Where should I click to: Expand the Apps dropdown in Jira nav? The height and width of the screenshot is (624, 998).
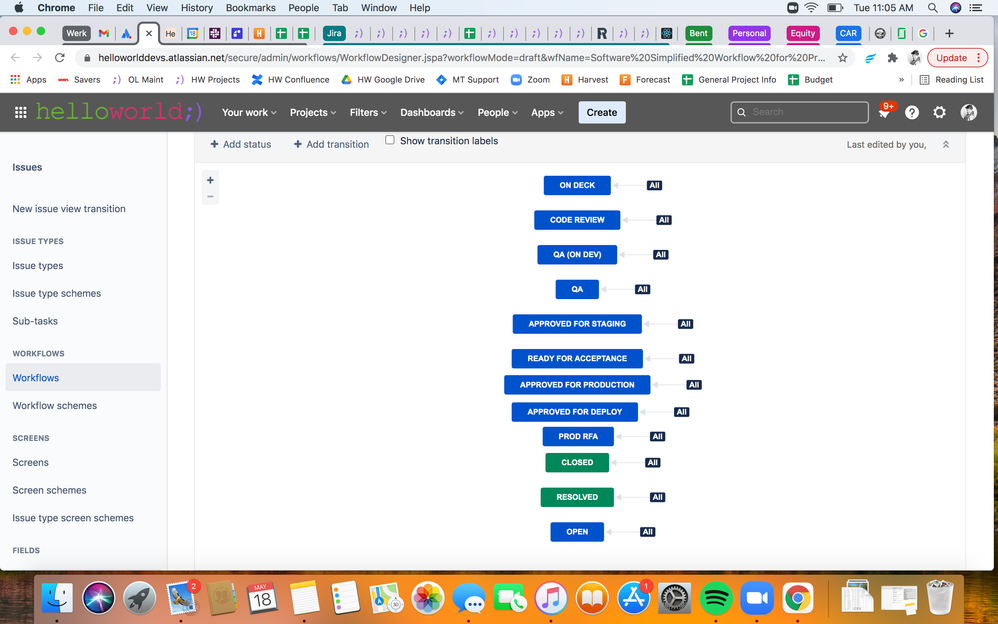click(547, 112)
